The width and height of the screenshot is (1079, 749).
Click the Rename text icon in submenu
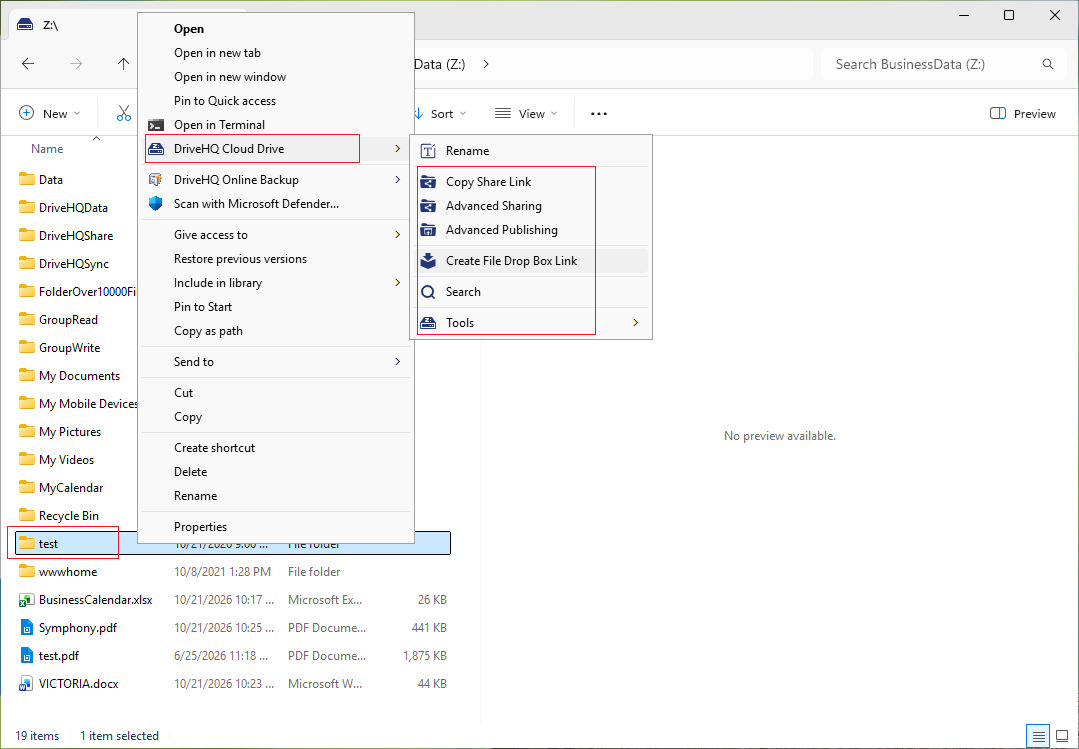coord(428,151)
